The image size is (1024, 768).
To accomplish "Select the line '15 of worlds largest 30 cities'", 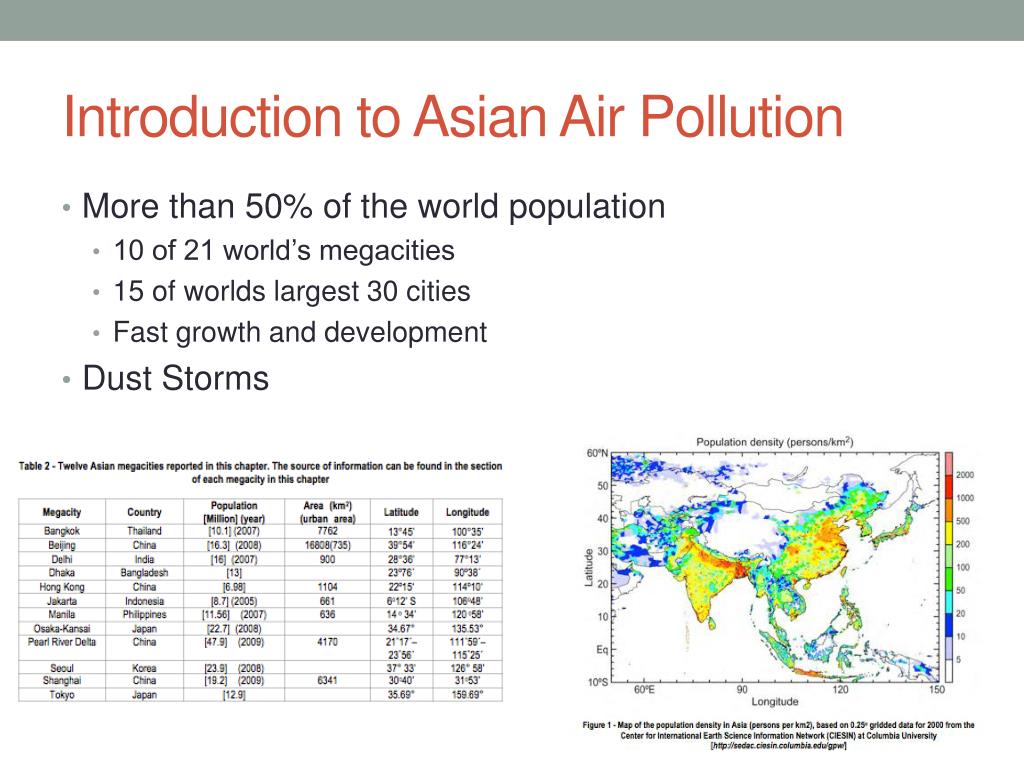I will 292,291.
